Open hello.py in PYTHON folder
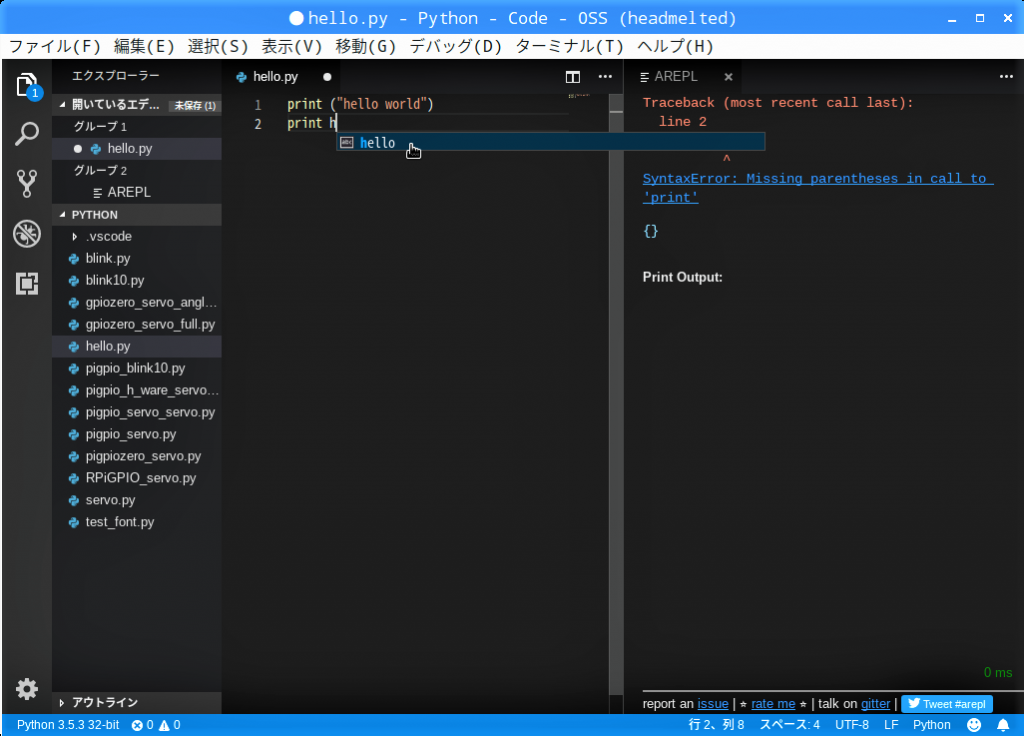This screenshot has width=1024, height=736. [137, 347]
